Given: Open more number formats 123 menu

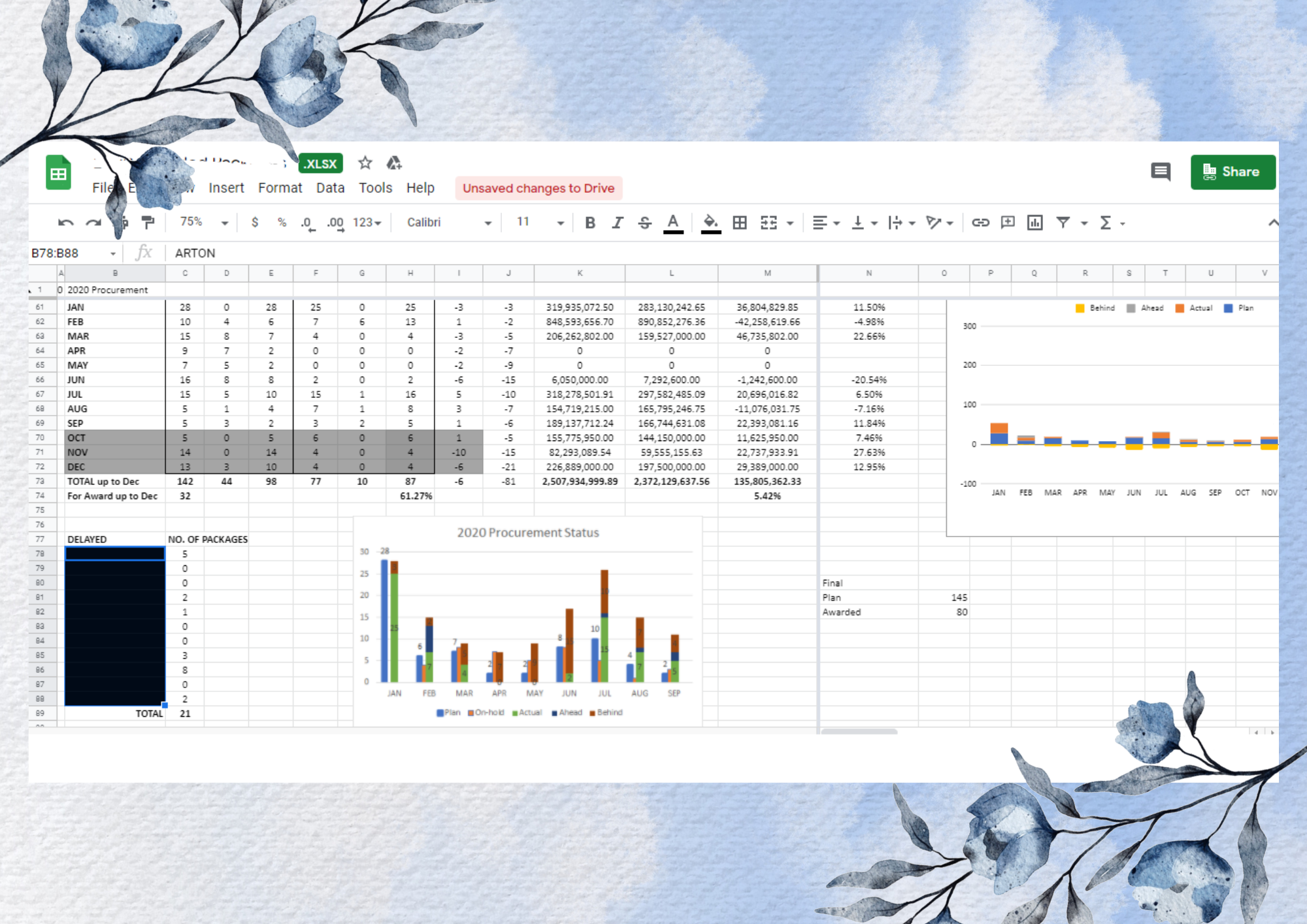Looking at the screenshot, I should coord(367,222).
